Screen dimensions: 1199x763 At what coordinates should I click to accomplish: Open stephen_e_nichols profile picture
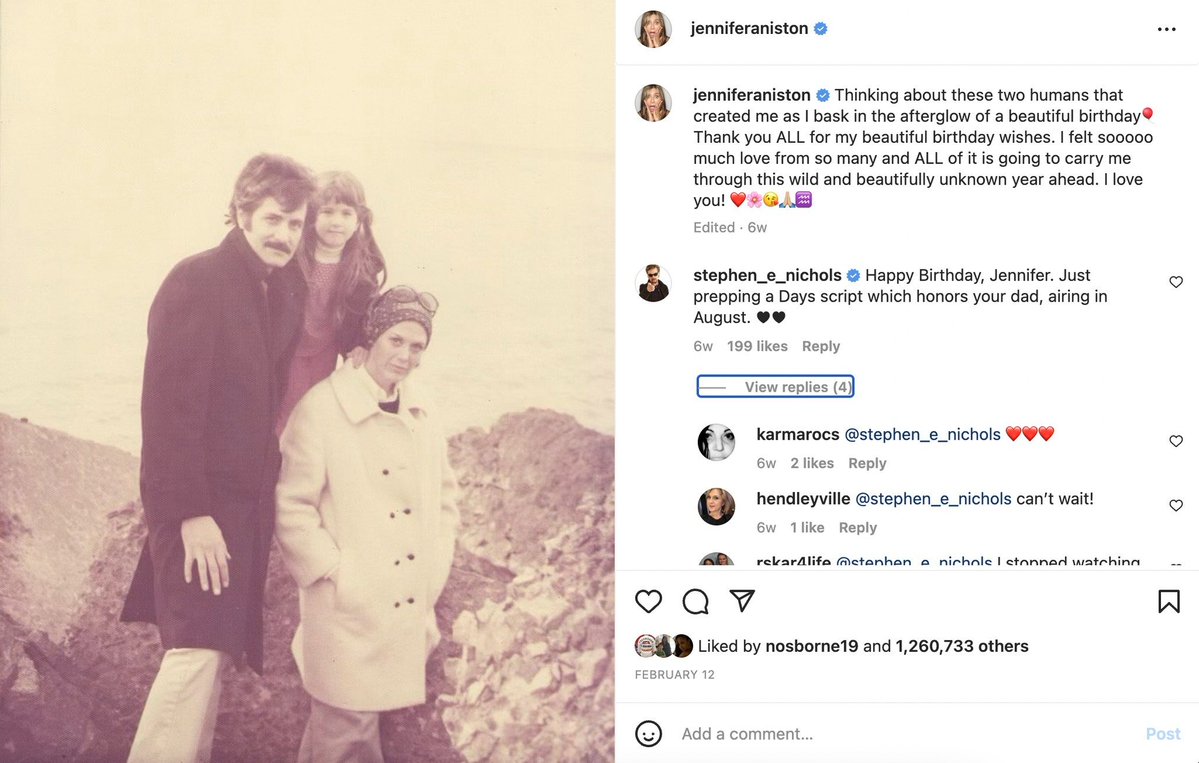tap(654, 284)
